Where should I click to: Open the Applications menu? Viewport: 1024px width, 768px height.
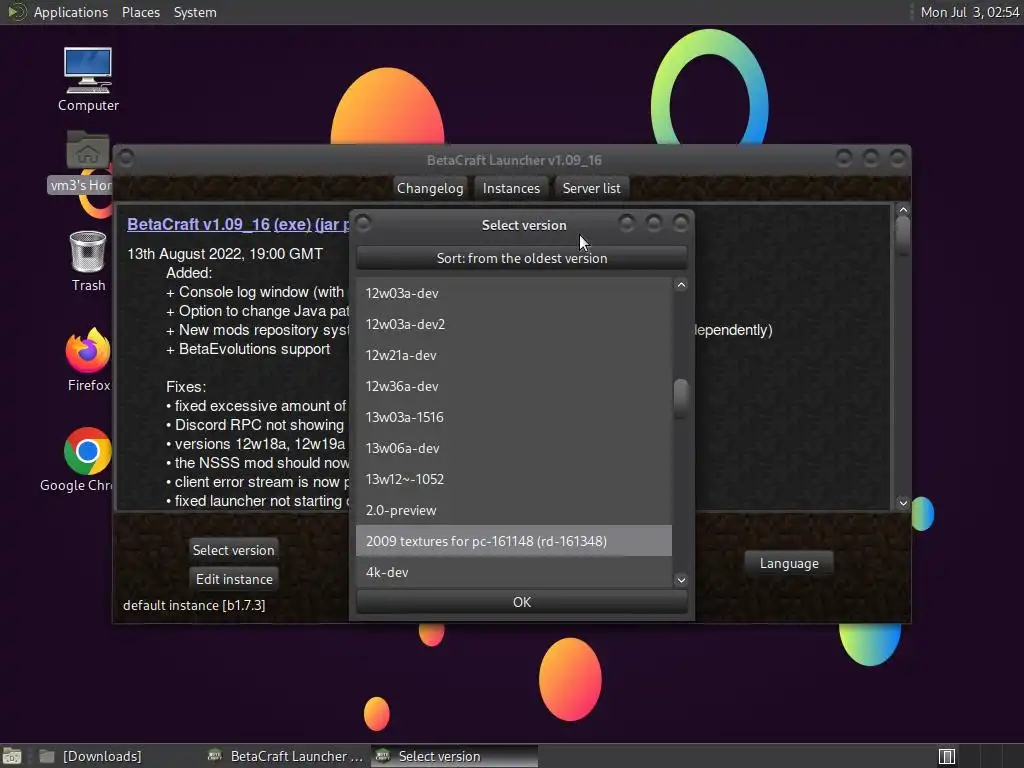click(x=71, y=12)
